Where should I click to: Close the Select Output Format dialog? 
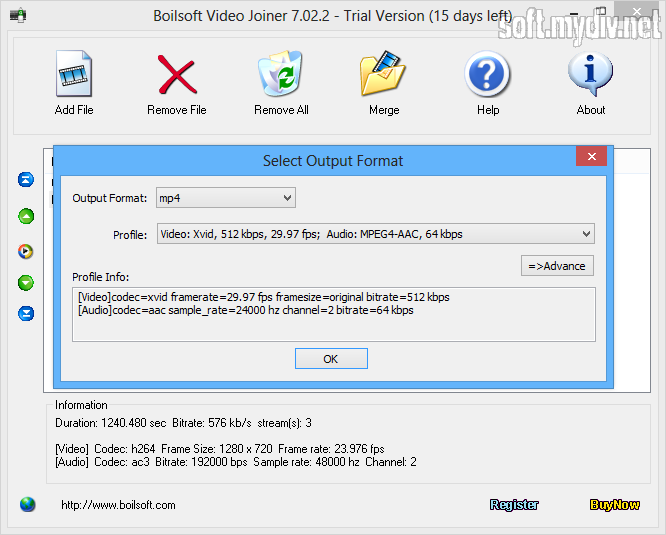click(x=592, y=156)
